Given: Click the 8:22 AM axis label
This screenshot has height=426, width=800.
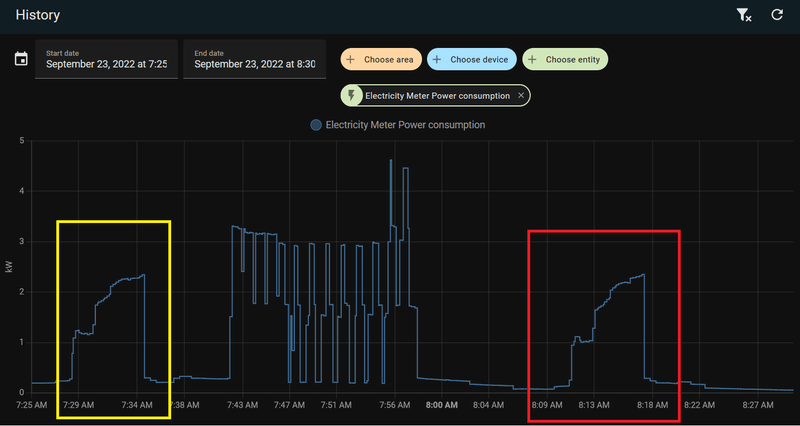Looking at the screenshot, I should 699,406.
